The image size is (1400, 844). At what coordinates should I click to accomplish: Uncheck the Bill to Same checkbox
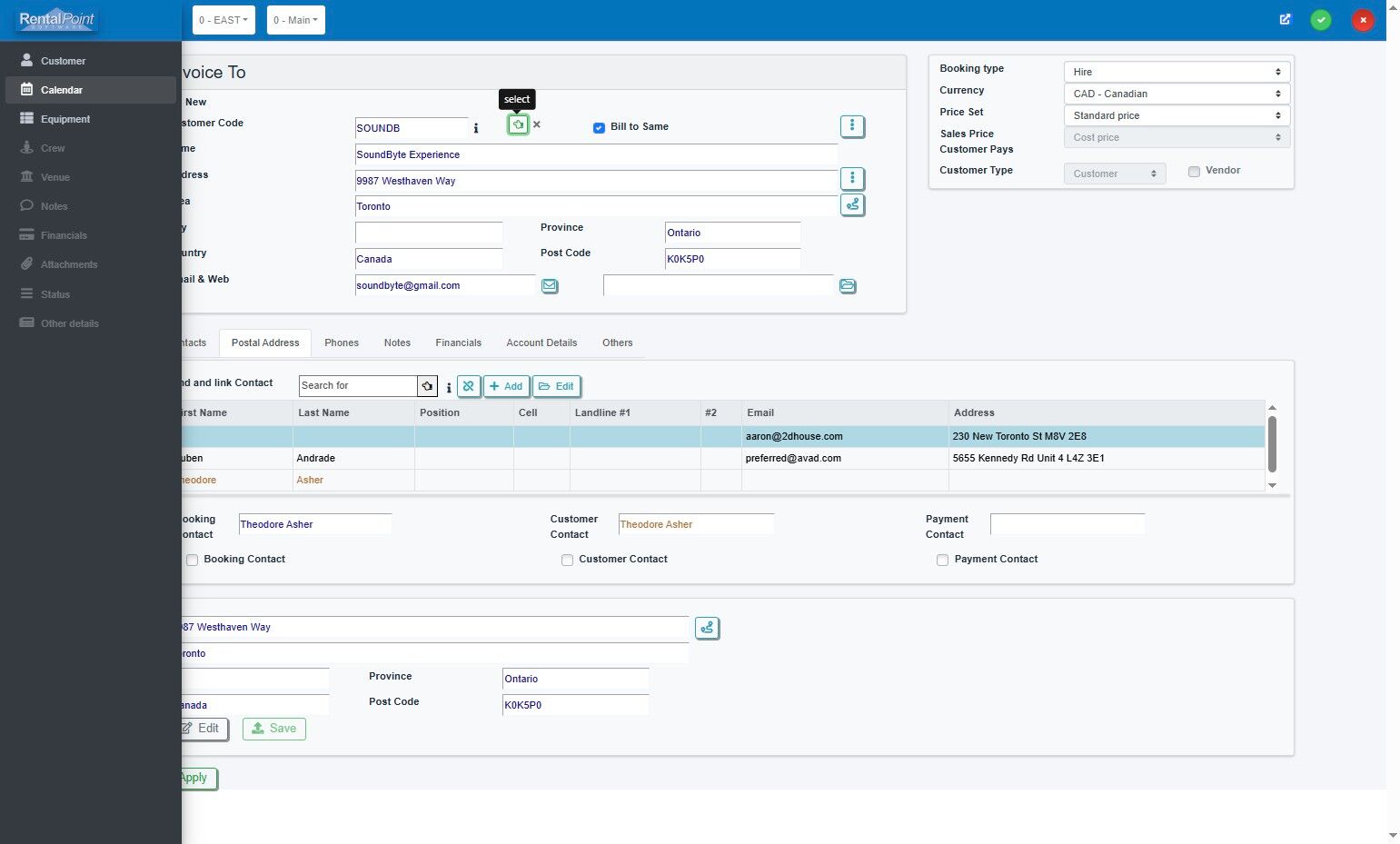pos(599,128)
